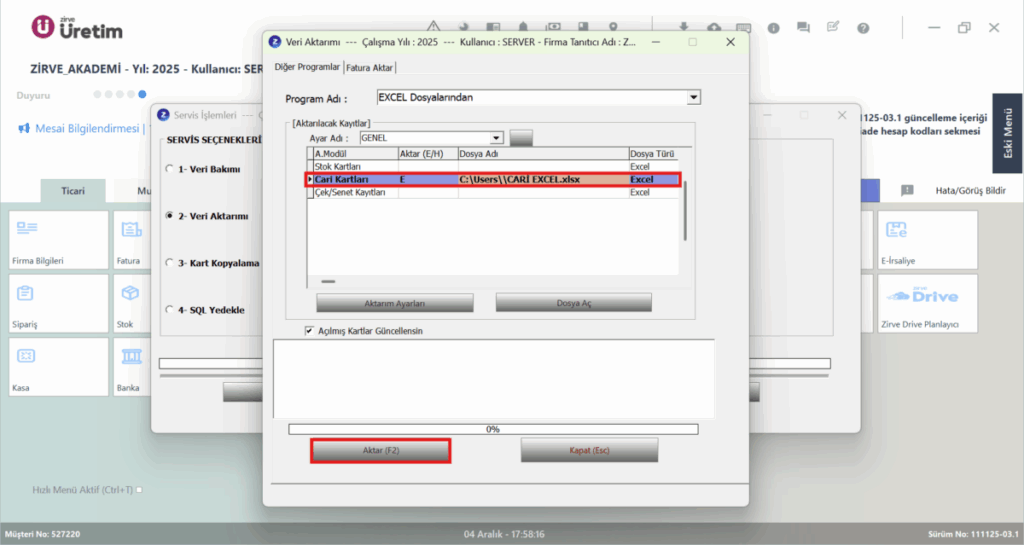Switch to Diğer Programlar tab
This screenshot has height=545, width=1024.
(307, 67)
